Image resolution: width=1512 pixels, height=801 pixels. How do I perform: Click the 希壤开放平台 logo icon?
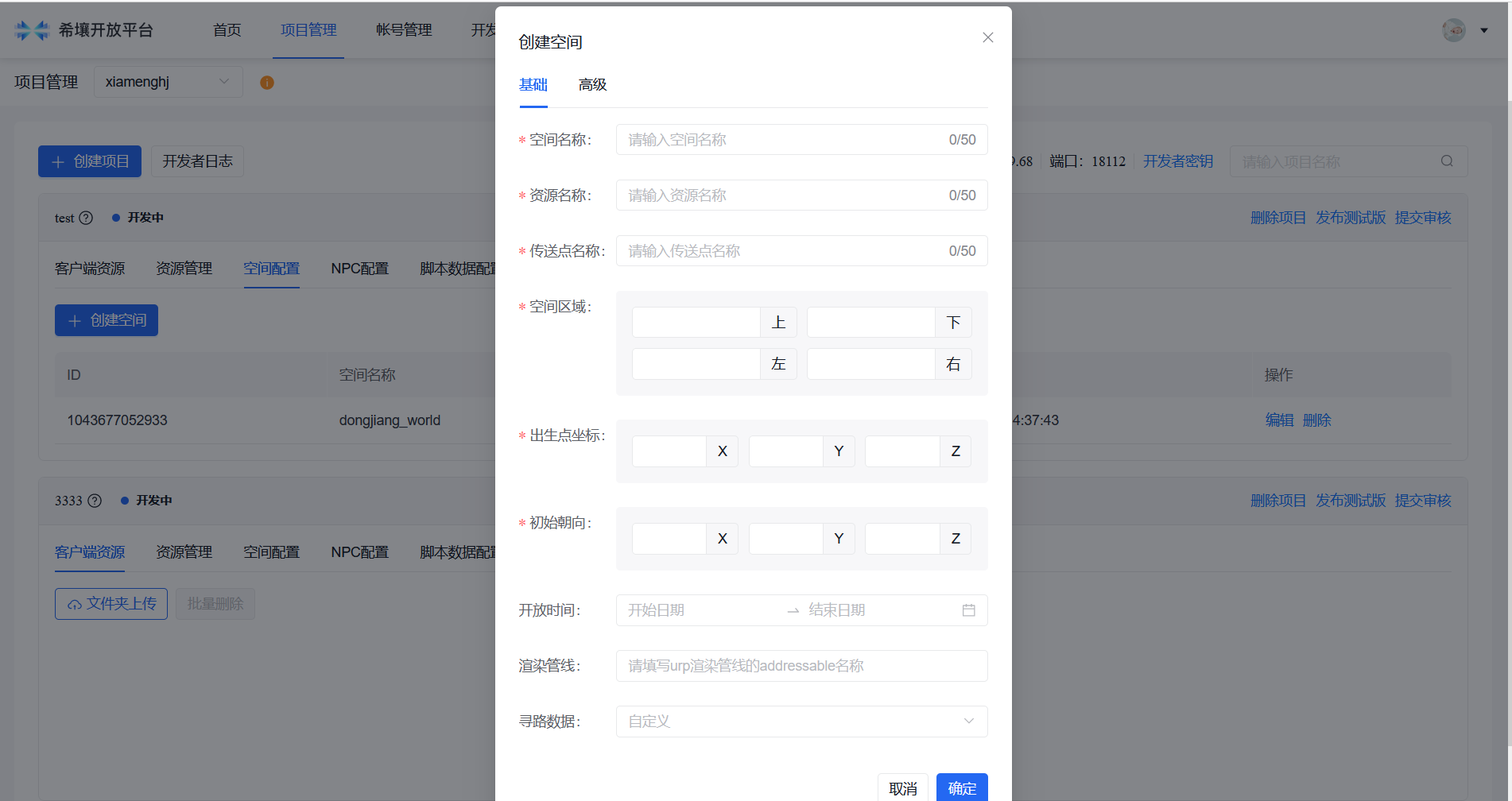pos(32,30)
